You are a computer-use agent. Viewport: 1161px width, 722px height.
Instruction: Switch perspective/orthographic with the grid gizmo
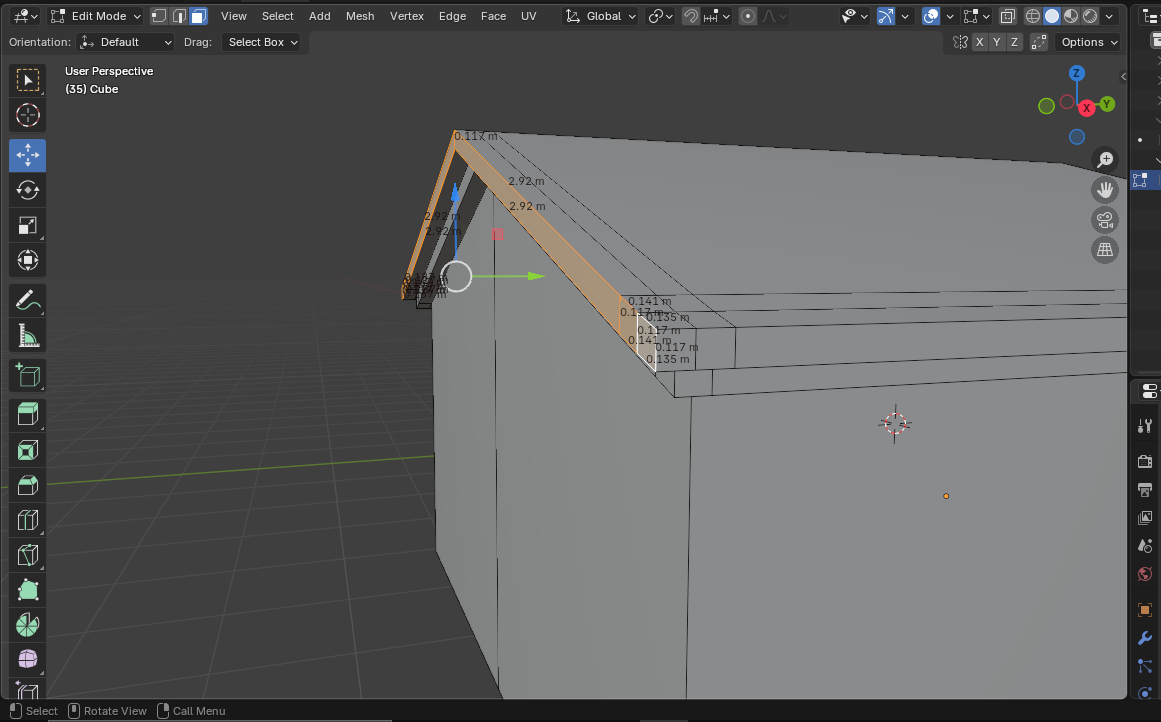click(x=1105, y=250)
